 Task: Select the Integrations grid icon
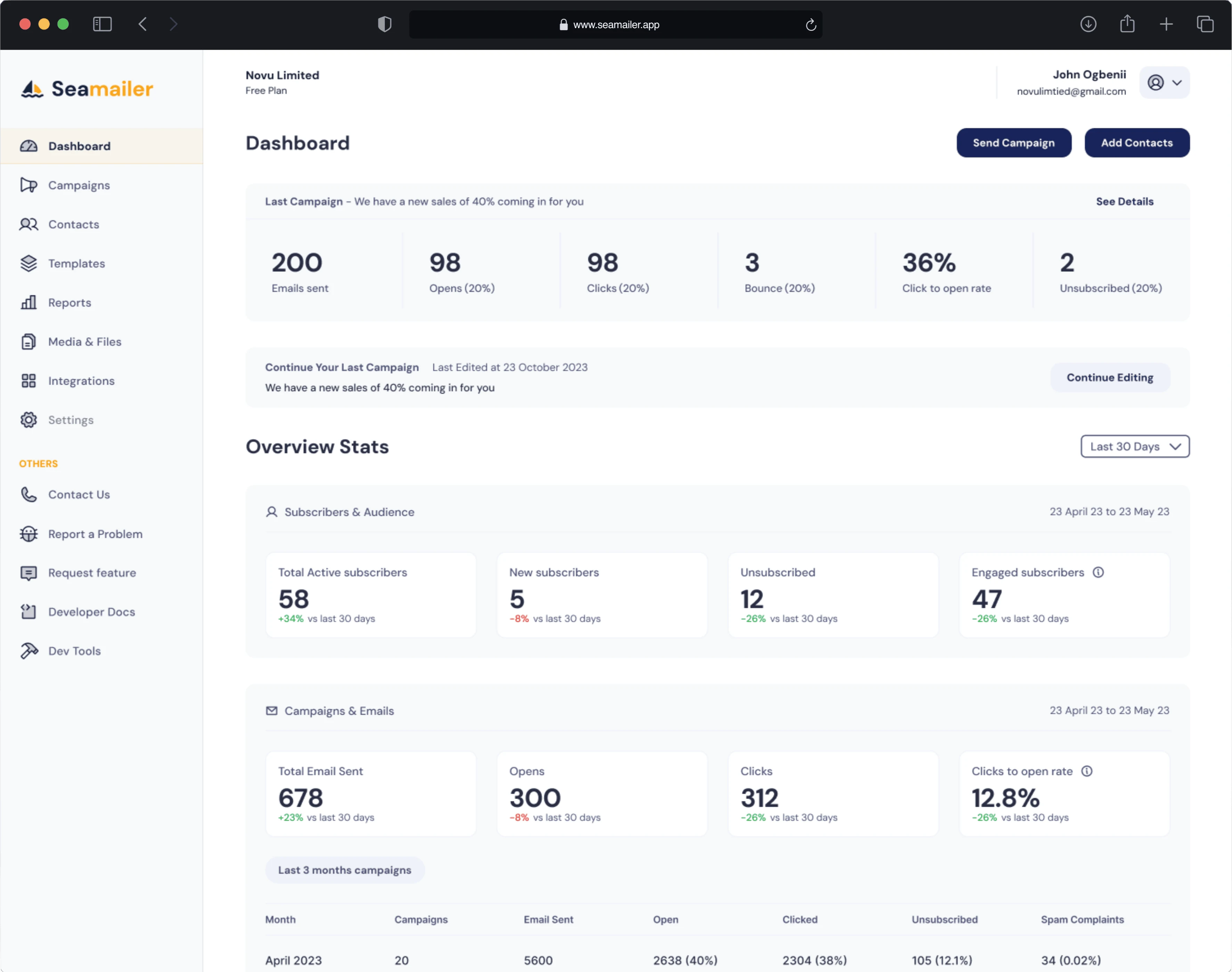(x=29, y=380)
